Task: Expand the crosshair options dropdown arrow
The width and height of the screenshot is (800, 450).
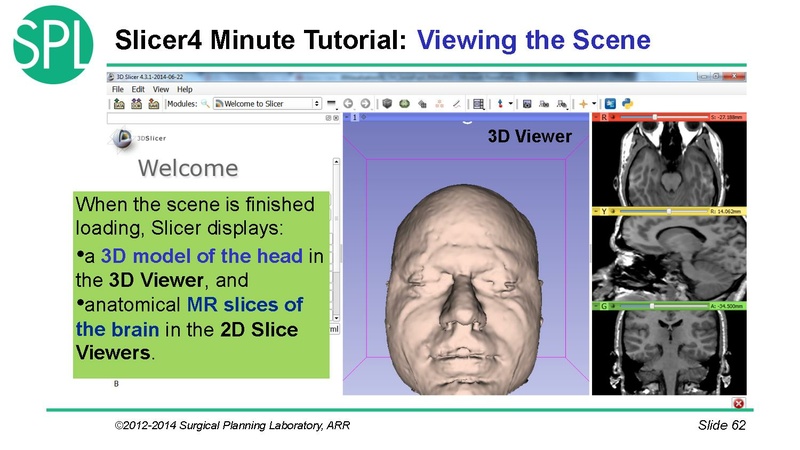Action: 594,104
